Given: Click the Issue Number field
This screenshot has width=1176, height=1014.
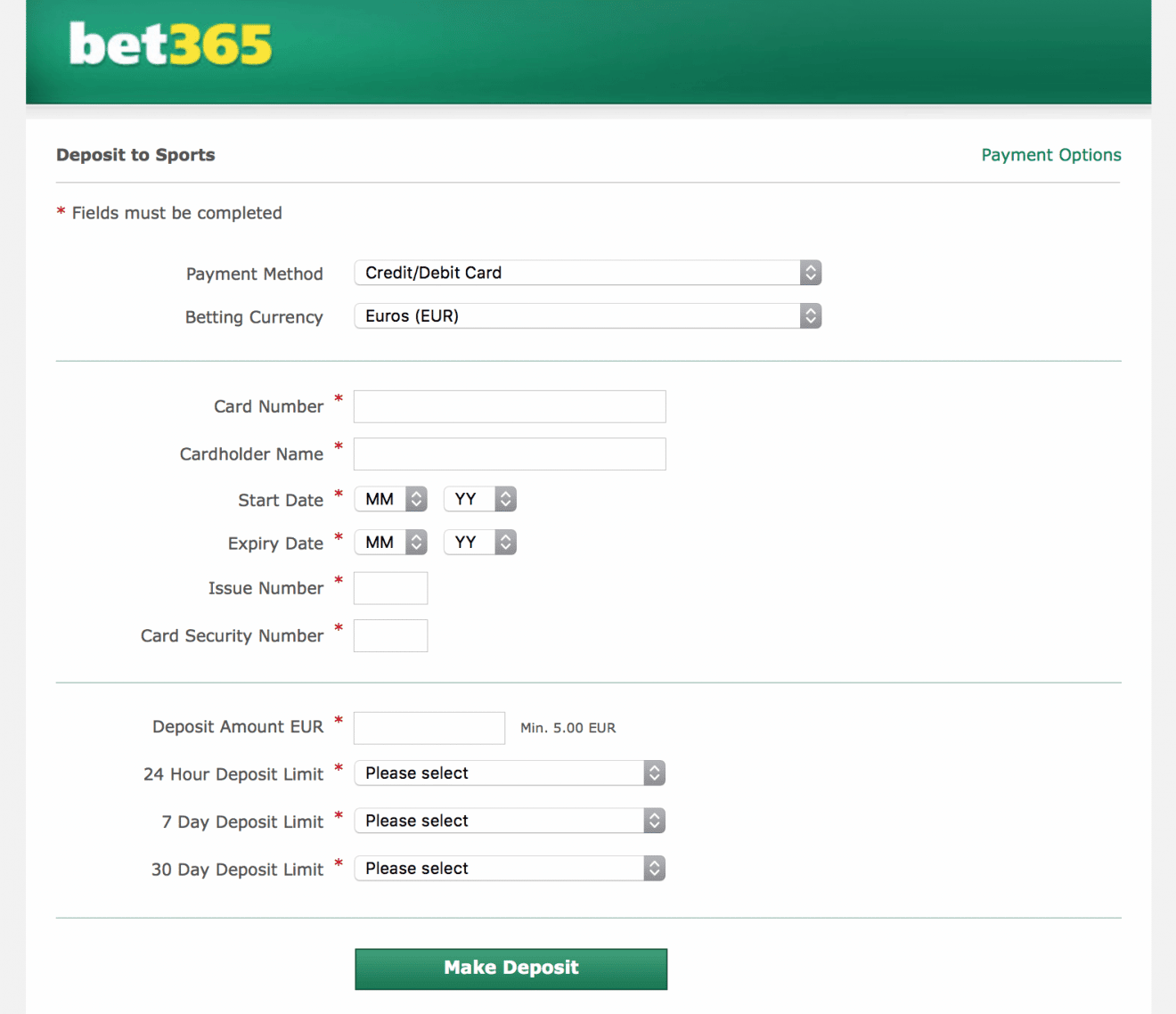Looking at the screenshot, I should coord(390,588).
